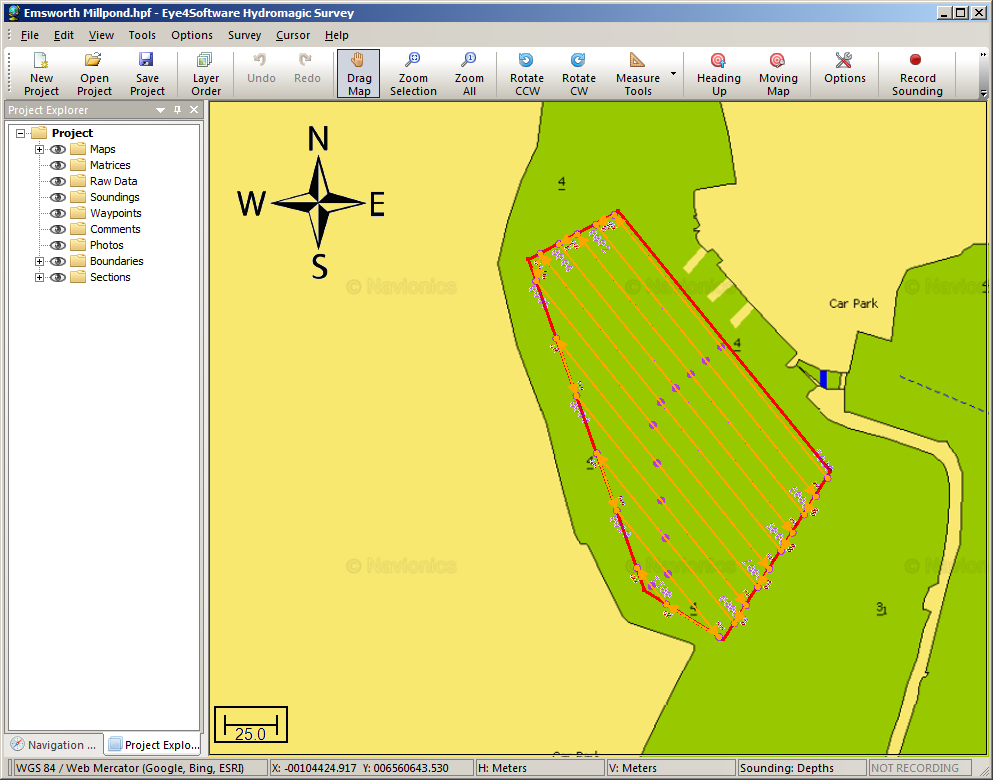Open the Survey menu
Viewport: 993px width, 780px height.
(x=244, y=34)
